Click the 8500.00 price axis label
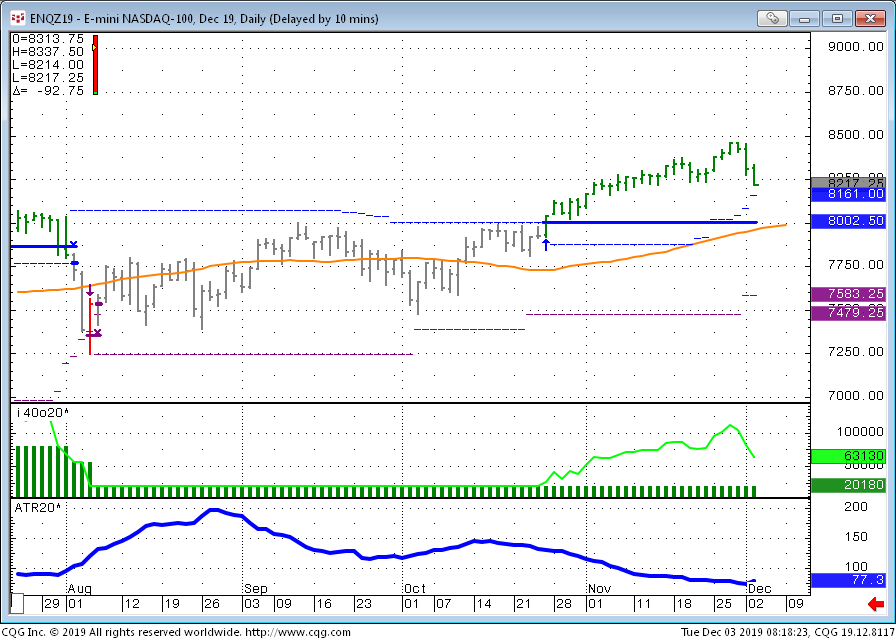The image size is (896, 640). pyautogui.click(x=856, y=135)
